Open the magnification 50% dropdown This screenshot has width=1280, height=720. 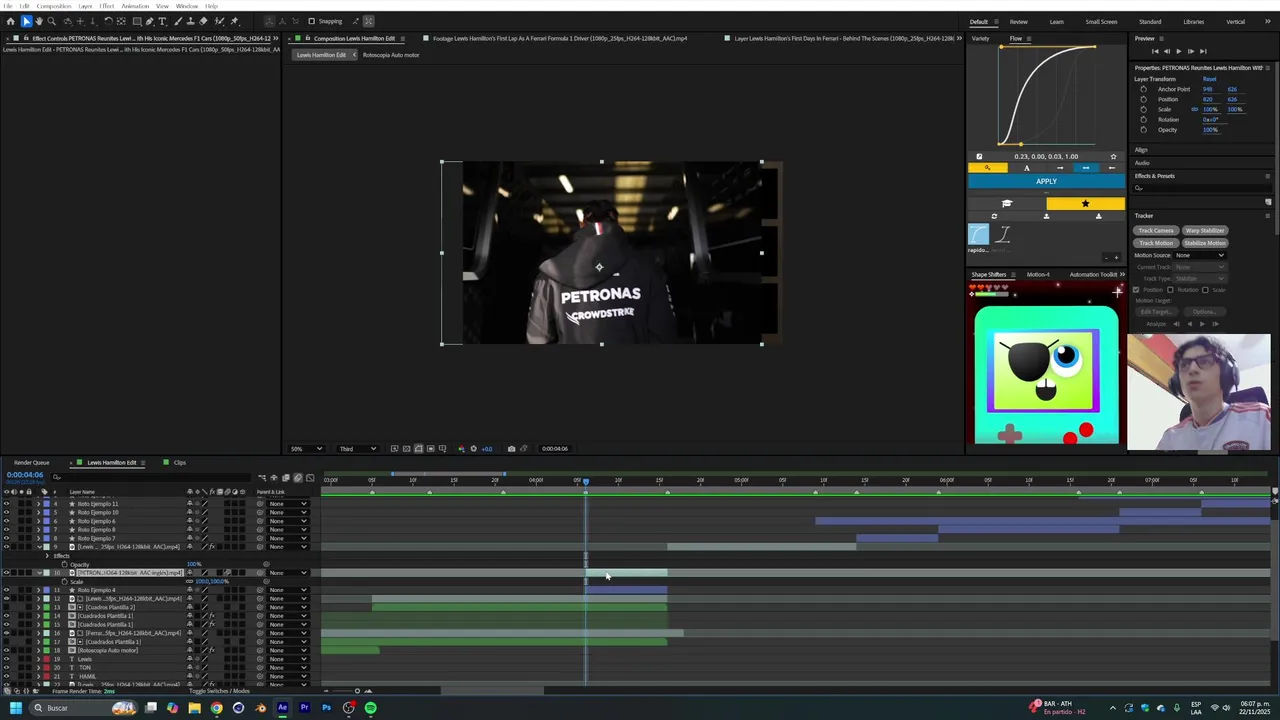tap(306, 449)
